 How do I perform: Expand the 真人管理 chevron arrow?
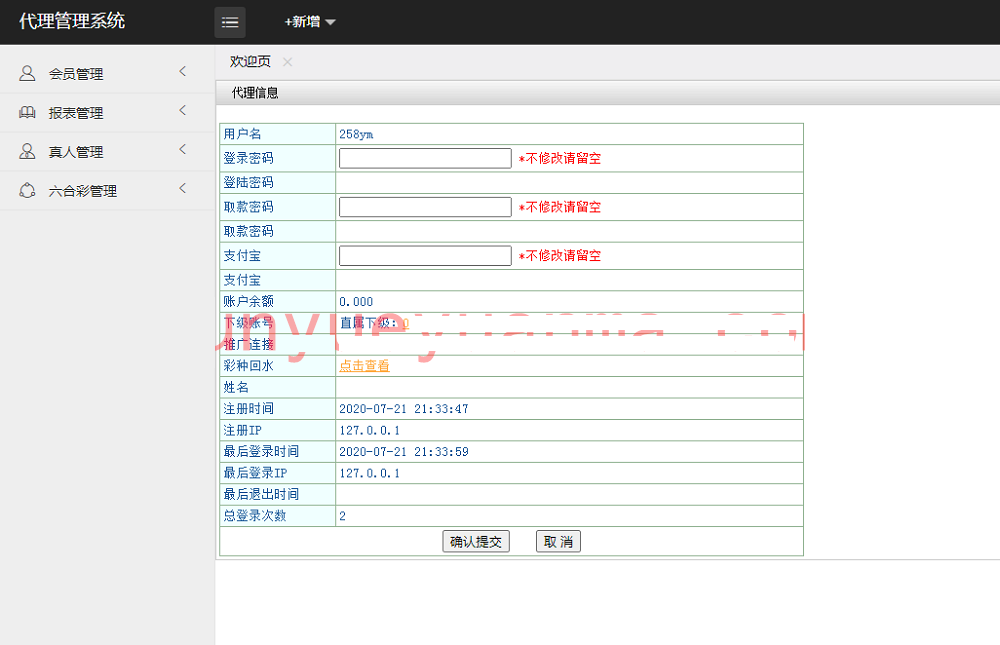[182, 150]
